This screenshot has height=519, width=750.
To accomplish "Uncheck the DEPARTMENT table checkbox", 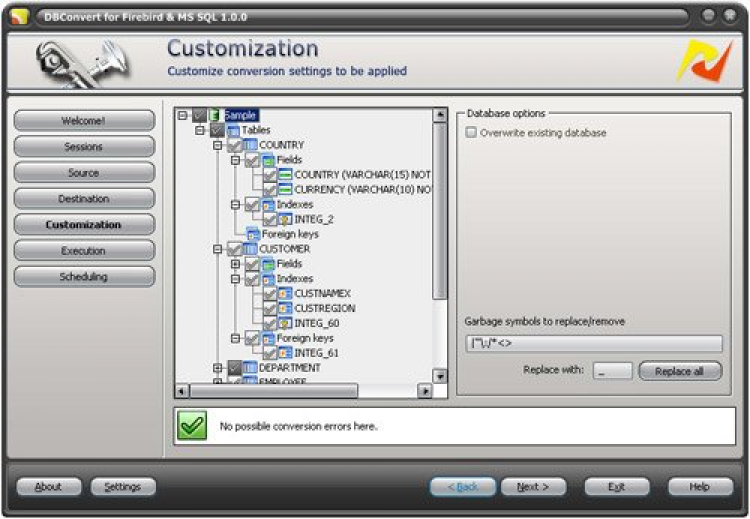I will click(234, 368).
